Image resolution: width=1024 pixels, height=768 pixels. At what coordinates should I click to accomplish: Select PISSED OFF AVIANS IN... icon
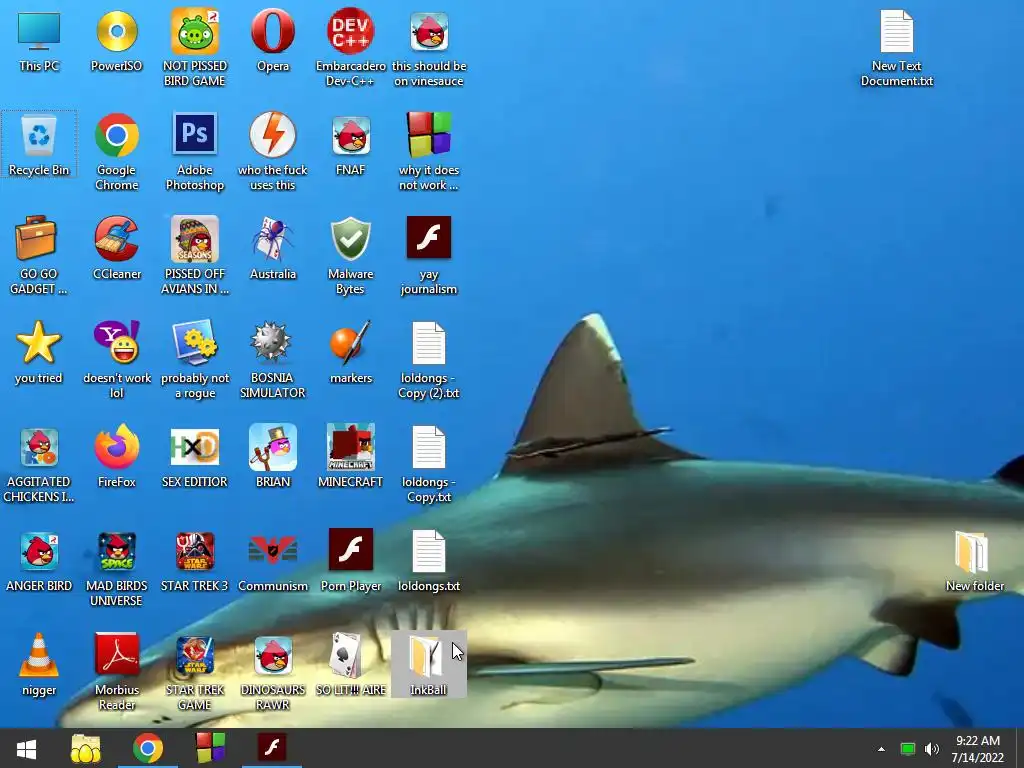[x=195, y=255]
